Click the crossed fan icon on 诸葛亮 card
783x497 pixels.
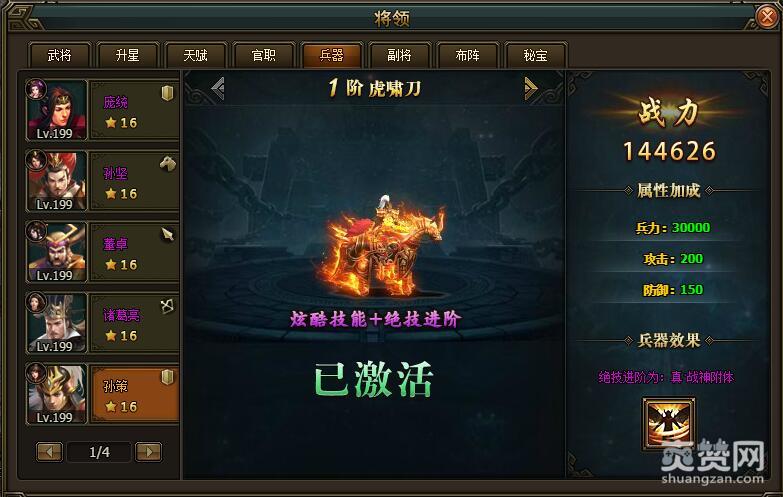(x=168, y=306)
